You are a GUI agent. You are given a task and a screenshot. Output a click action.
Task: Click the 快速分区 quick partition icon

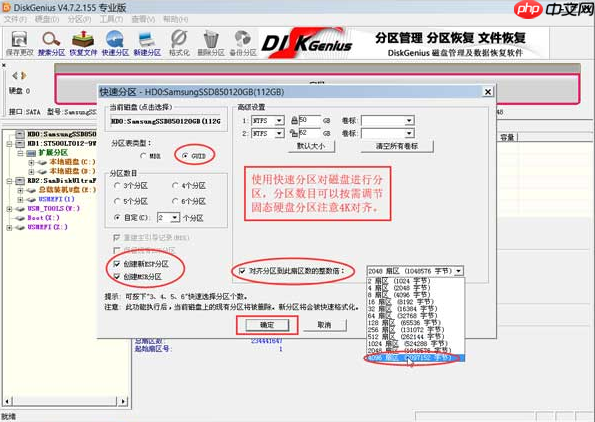coord(115,43)
